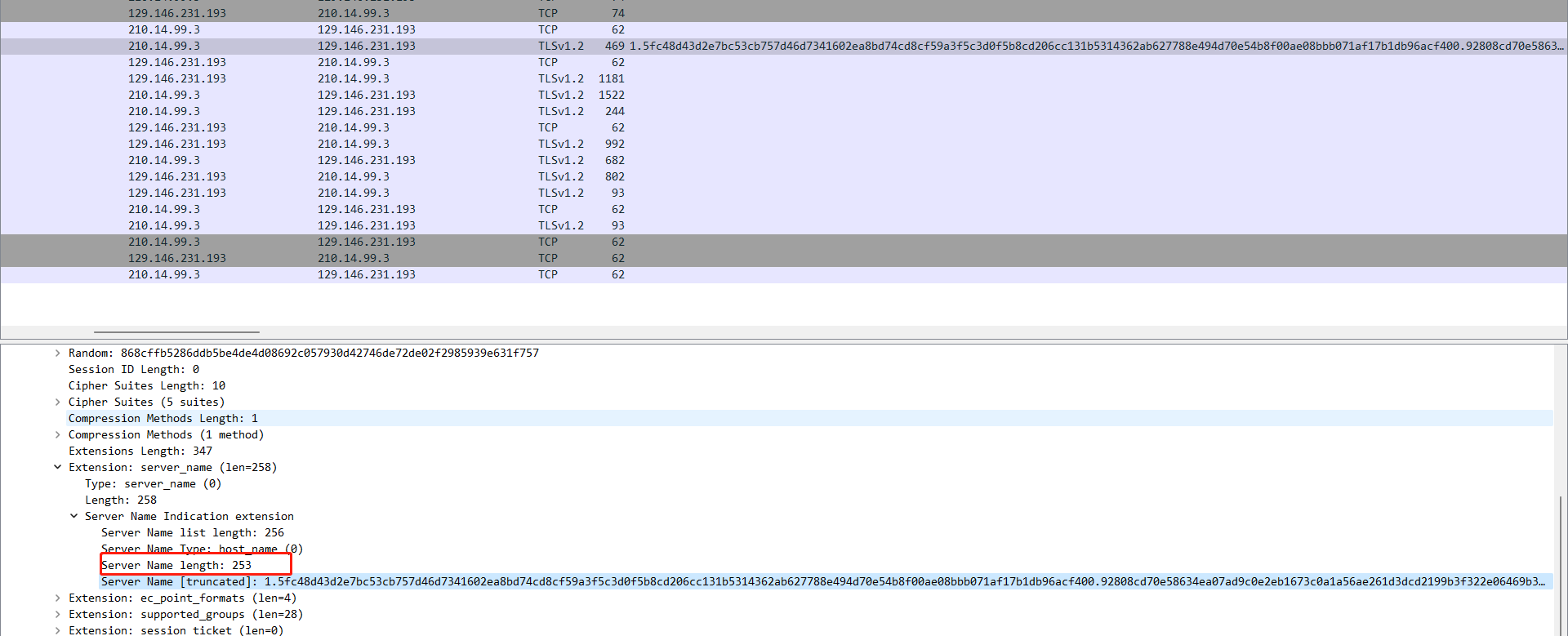Select the TLSv1.2 packet with length 1181
The height and width of the screenshot is (636, 1568).
[560, 78]
